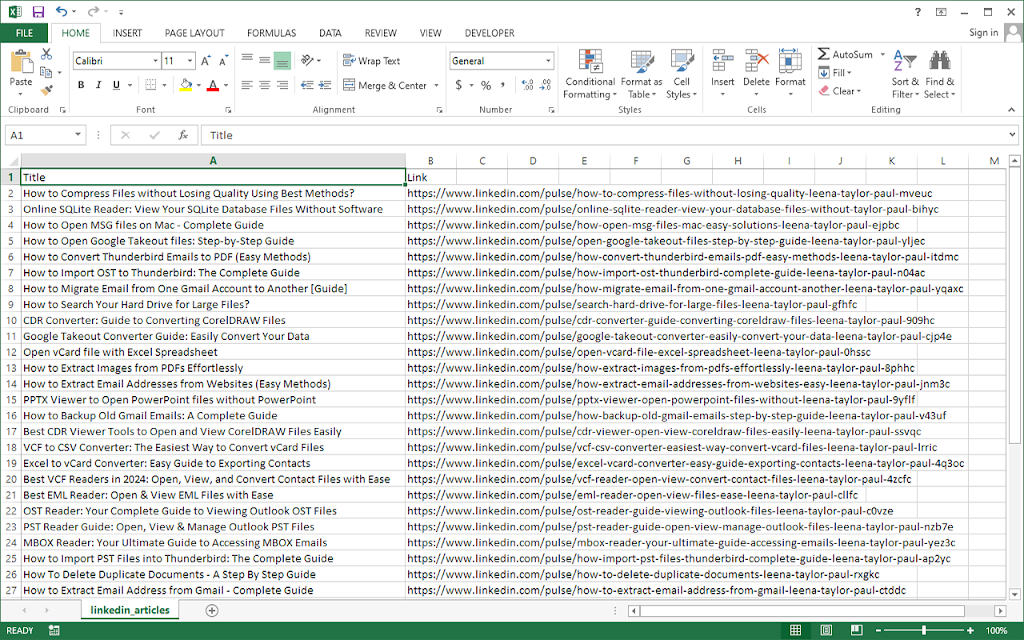Click the Undo arrow icon
Screen dimensions: 1024x640
coord(62,11)
